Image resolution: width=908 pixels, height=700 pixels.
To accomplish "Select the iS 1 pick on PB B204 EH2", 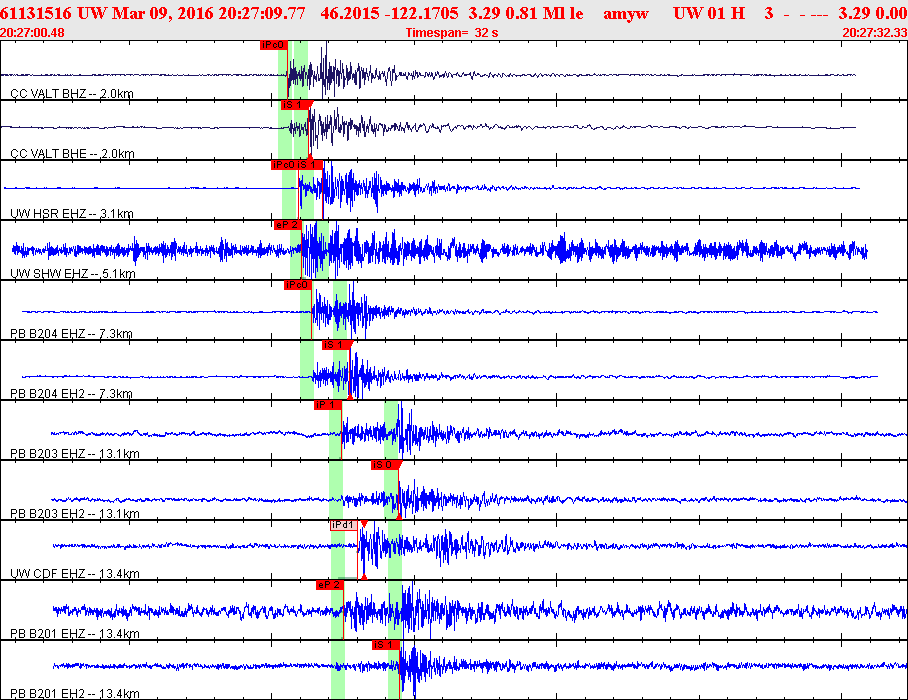I will click(x=335, y=344).
